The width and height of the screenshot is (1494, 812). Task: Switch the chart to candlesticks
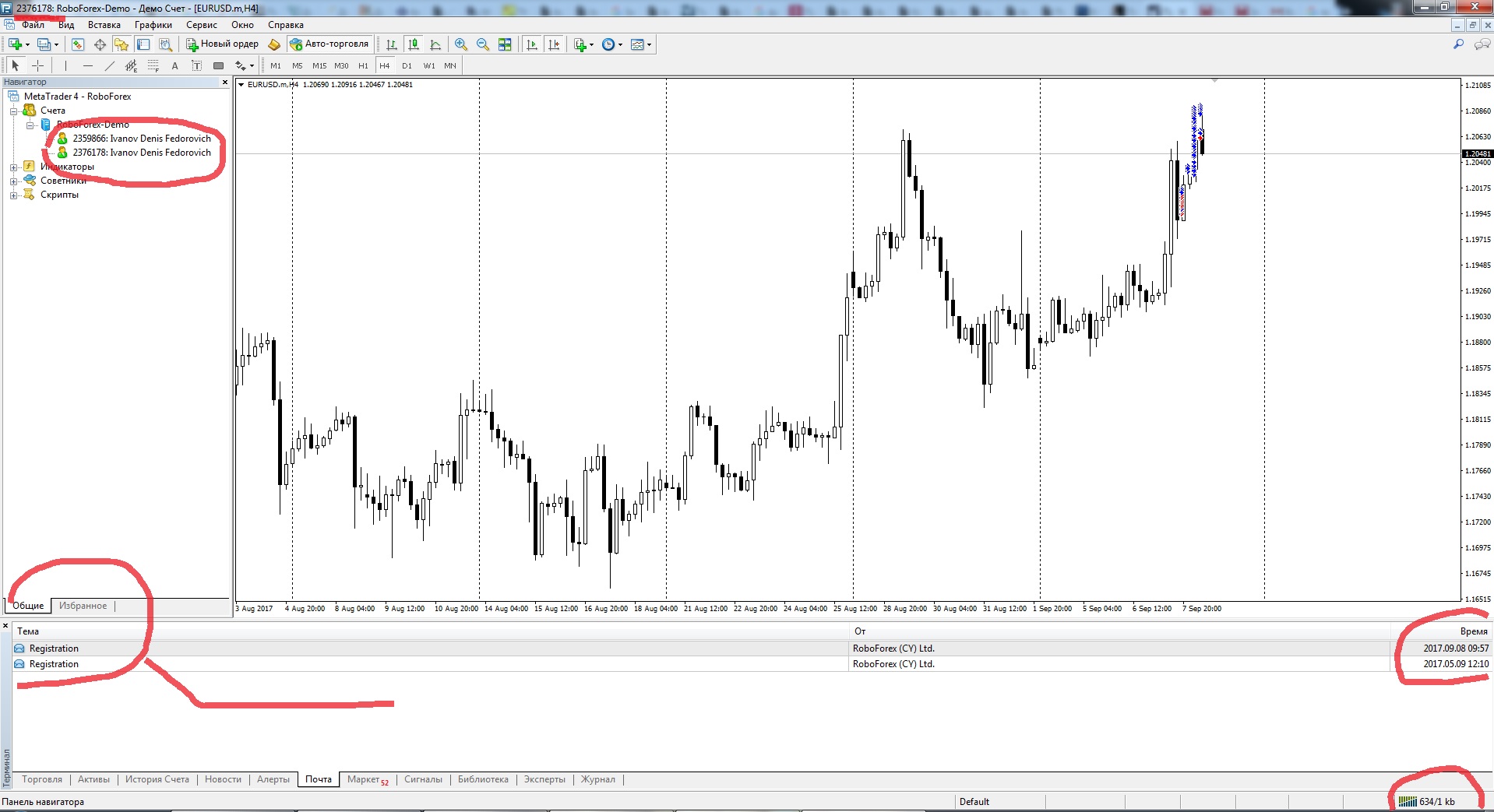[x=414, y=44]
